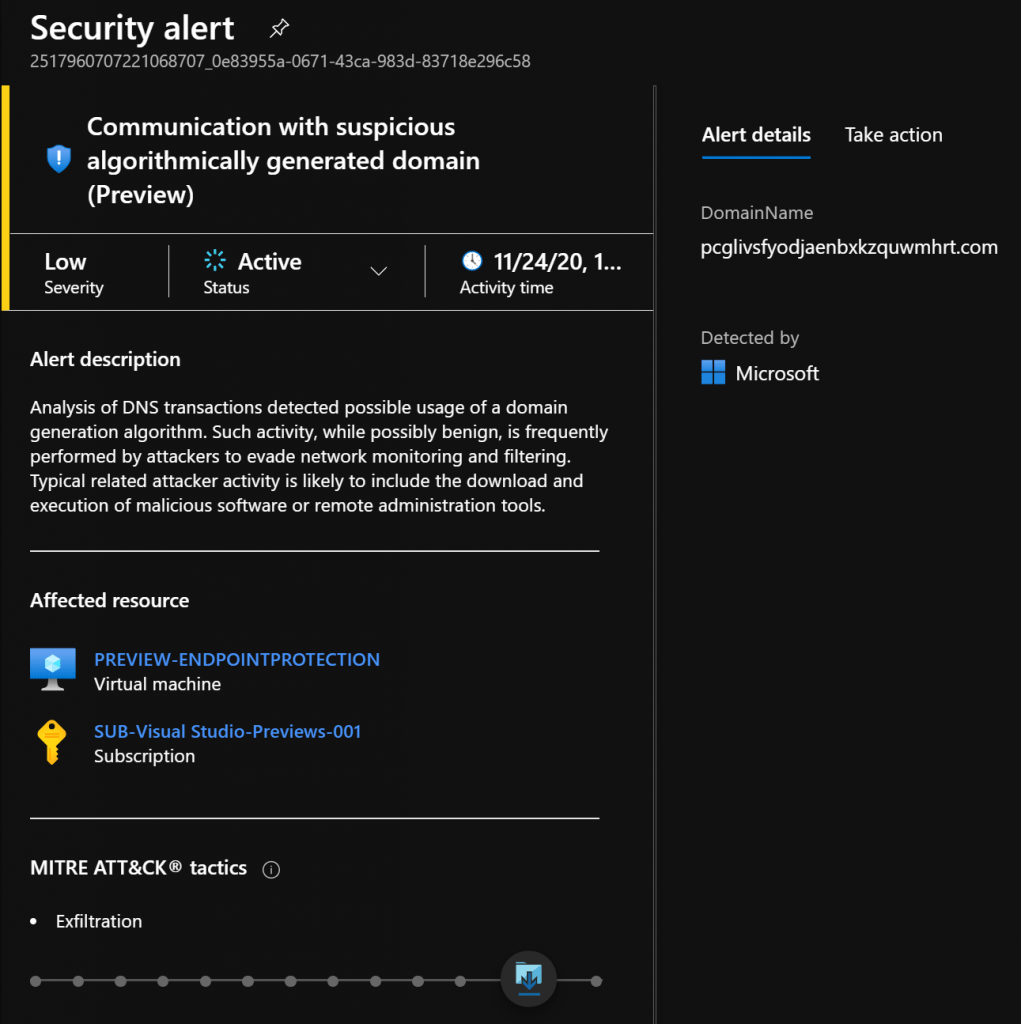Select the highlighted Exfiltration tactic icon
The image size is (1021, 1024).
click(528, 979)
